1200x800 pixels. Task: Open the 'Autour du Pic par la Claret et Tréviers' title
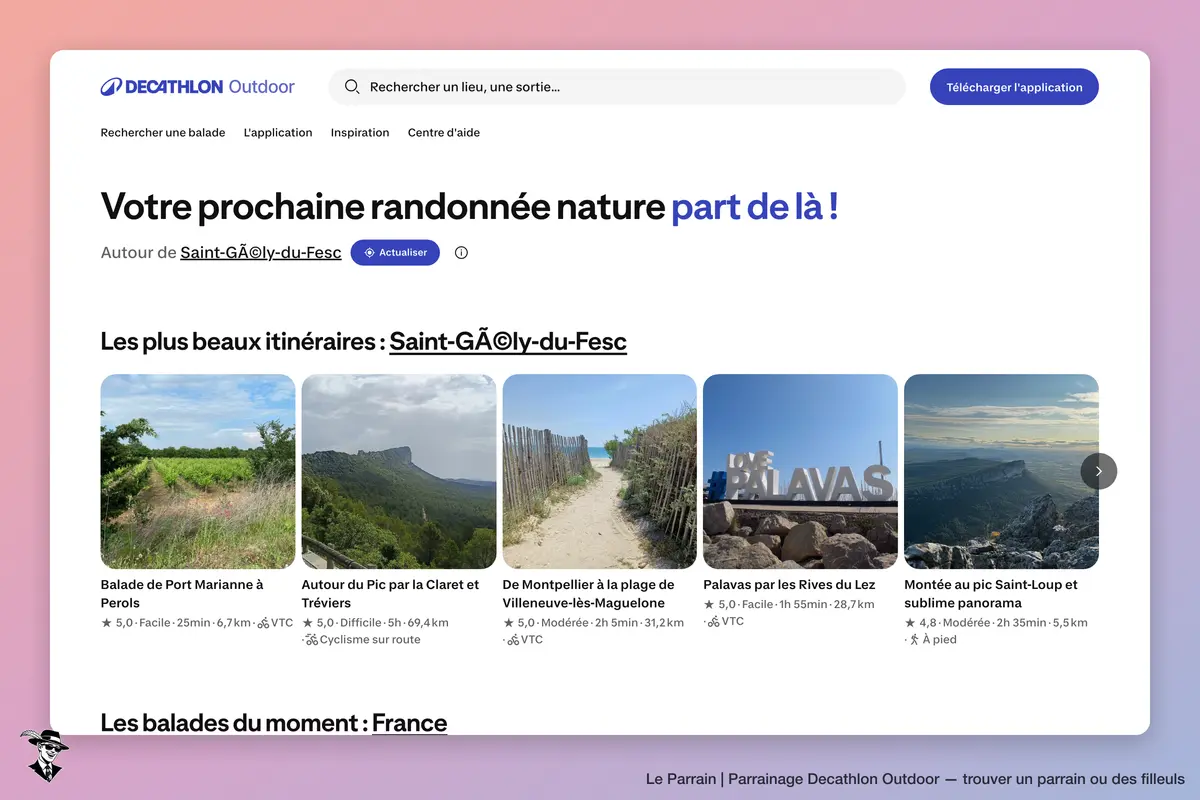(390, 594)
